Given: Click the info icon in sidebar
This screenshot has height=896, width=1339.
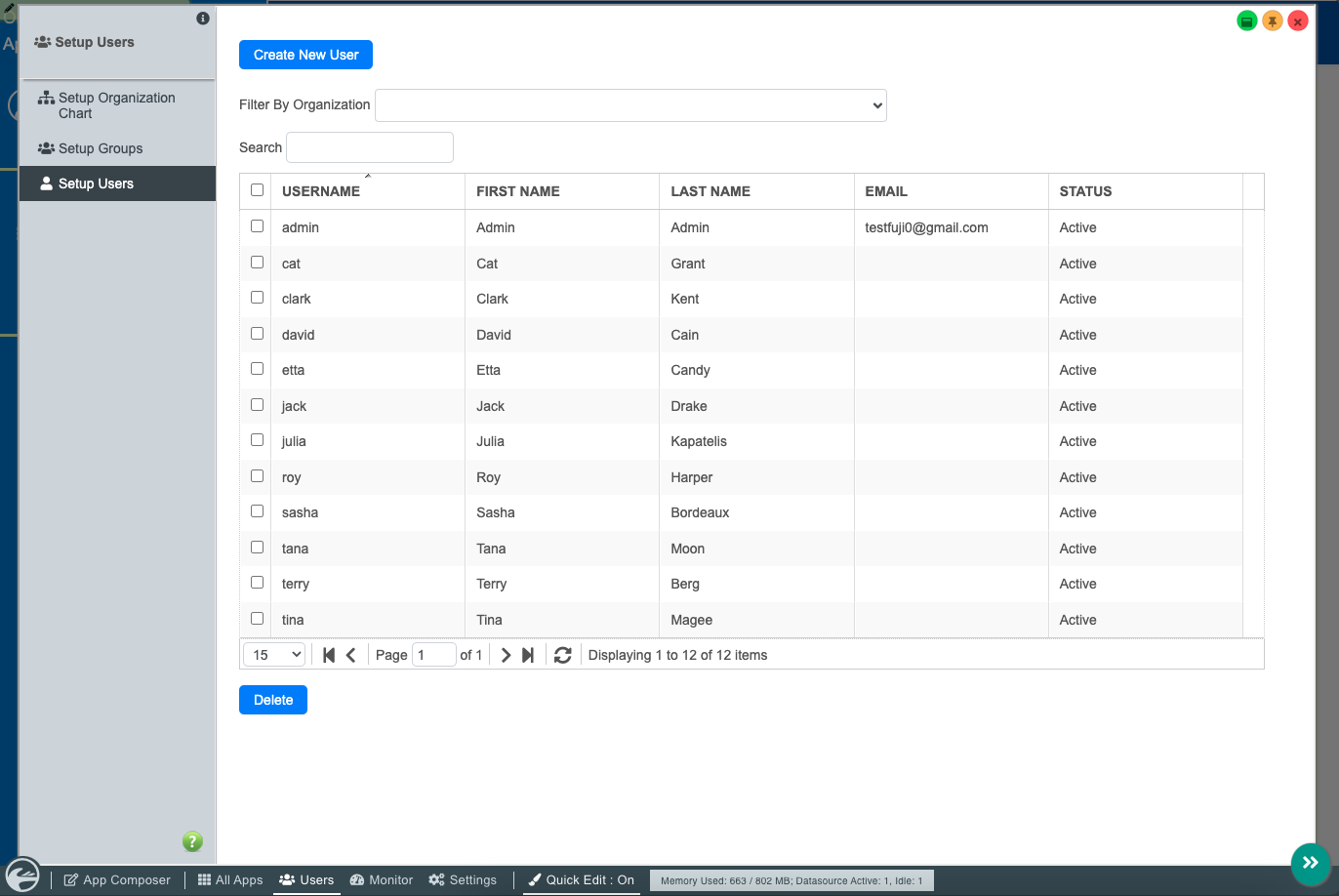Looking at the screenshot, I should click(203, 19).
